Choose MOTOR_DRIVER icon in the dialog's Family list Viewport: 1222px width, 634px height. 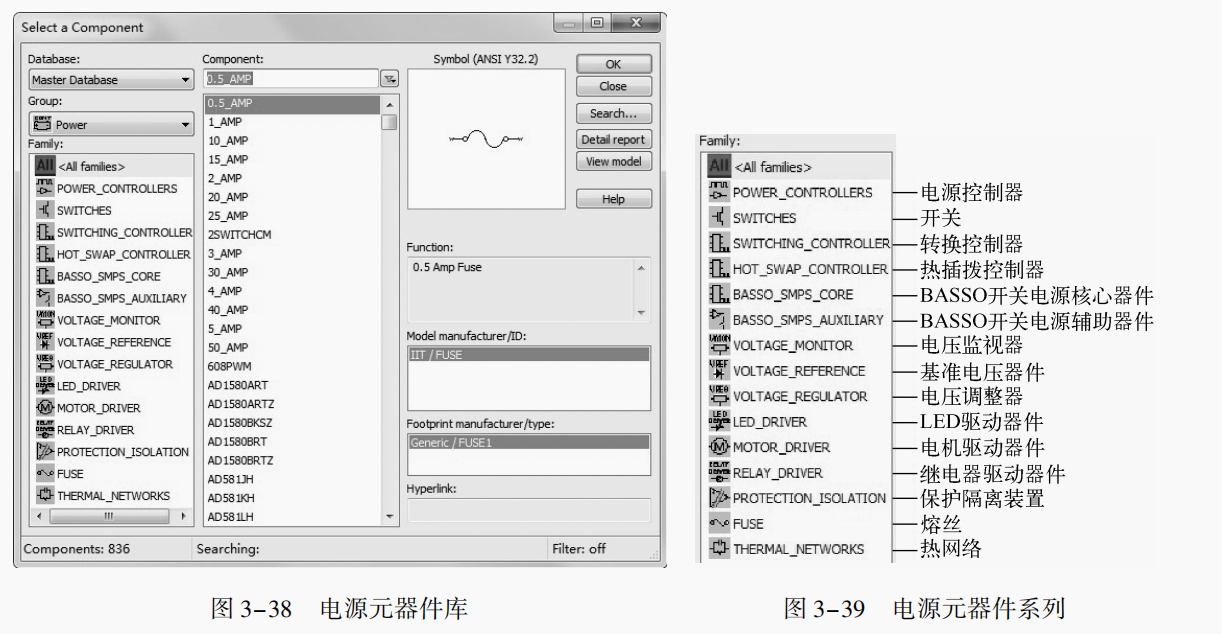pos(45,408)
